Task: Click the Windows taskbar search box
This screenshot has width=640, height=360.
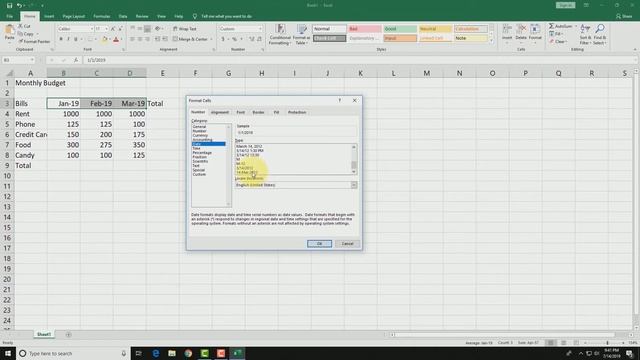Action: pos(73,353)
